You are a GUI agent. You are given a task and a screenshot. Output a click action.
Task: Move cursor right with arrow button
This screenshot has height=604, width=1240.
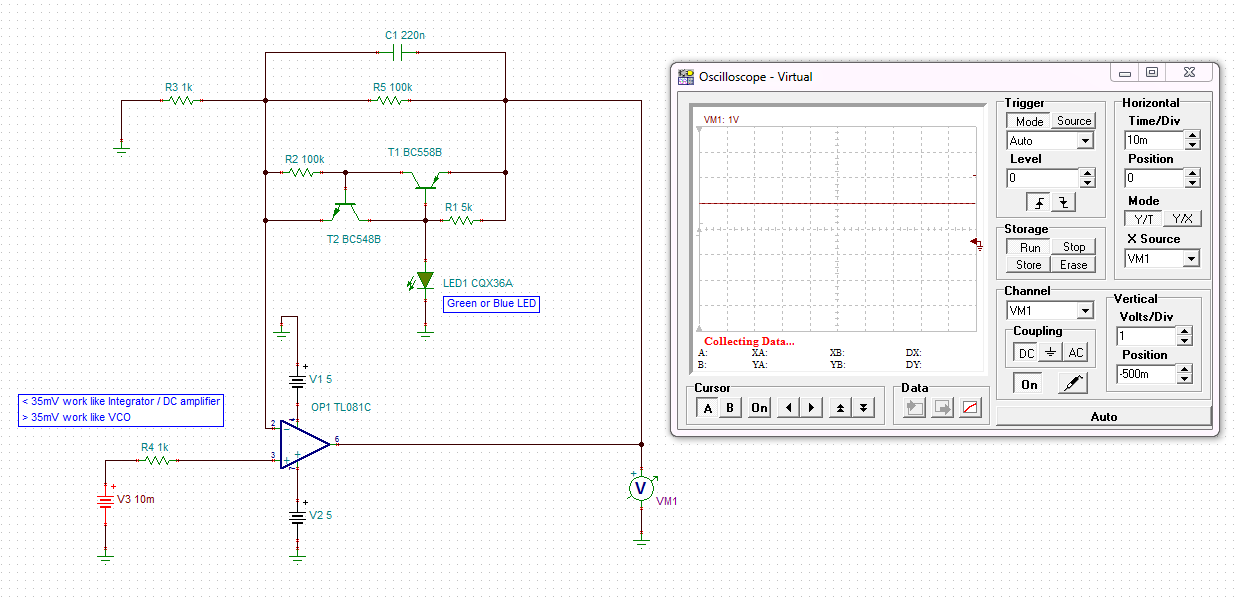pyautogui.click(x=811, y=408)
